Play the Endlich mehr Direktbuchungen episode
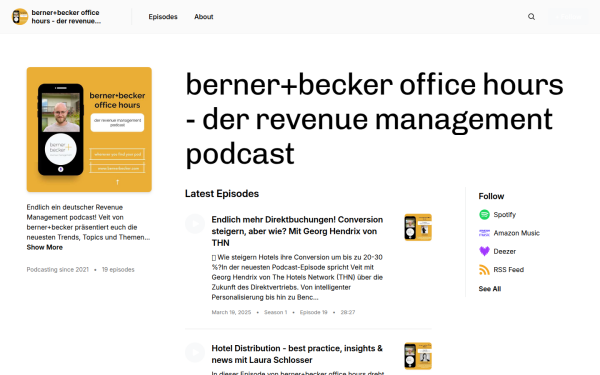600x375 pixels. [195, 224]
